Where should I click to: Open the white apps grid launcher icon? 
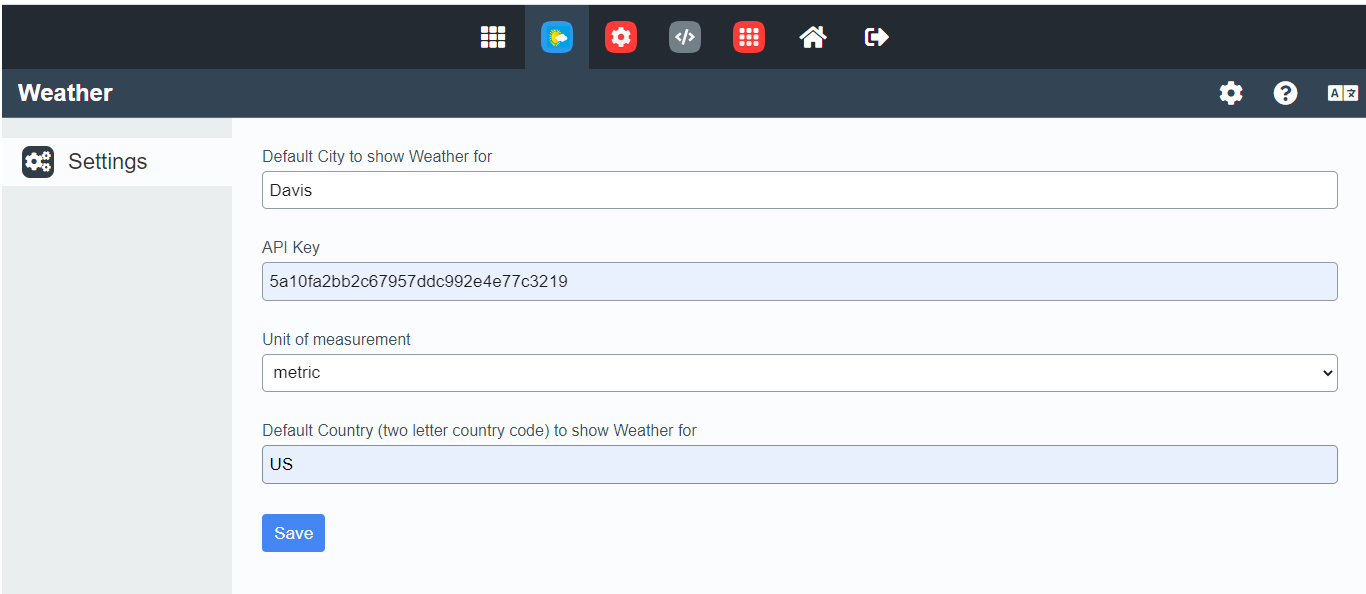[x=493, y=37]
